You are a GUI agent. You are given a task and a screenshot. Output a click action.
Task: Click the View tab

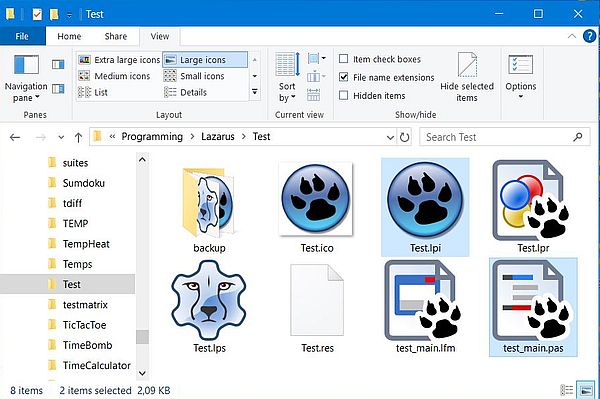[160, 36]
